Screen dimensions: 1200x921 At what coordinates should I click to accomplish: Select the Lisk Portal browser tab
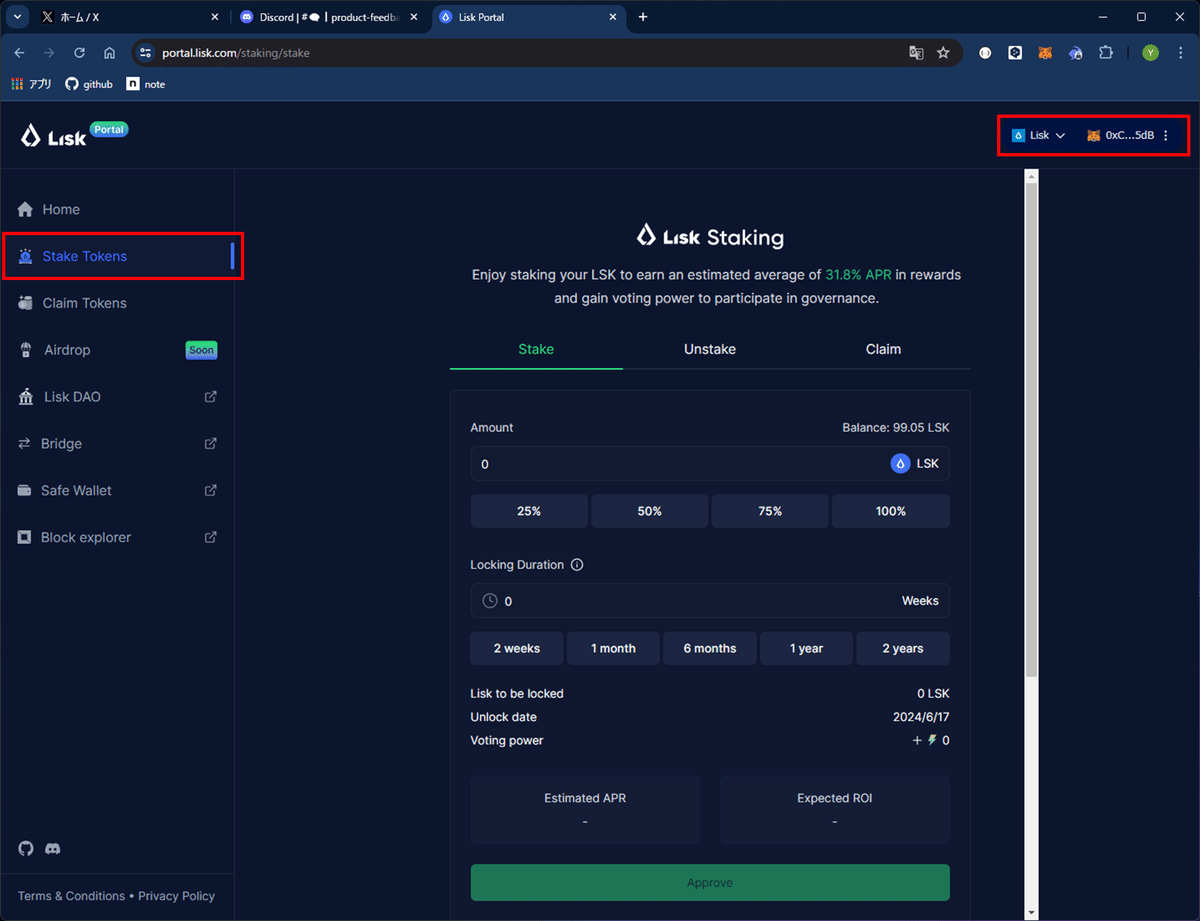tap(528, 17)
